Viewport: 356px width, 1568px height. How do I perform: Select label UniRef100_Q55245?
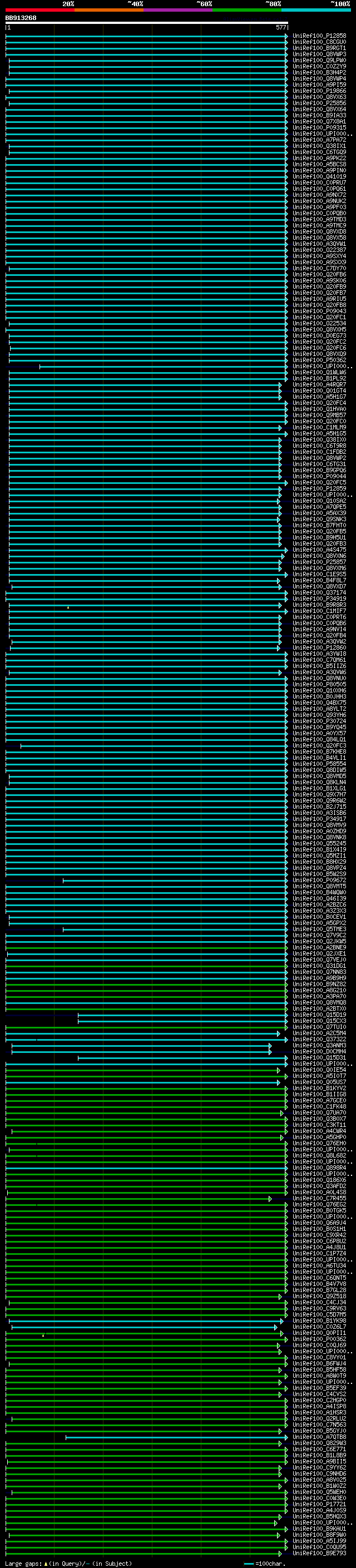[319, 844]
